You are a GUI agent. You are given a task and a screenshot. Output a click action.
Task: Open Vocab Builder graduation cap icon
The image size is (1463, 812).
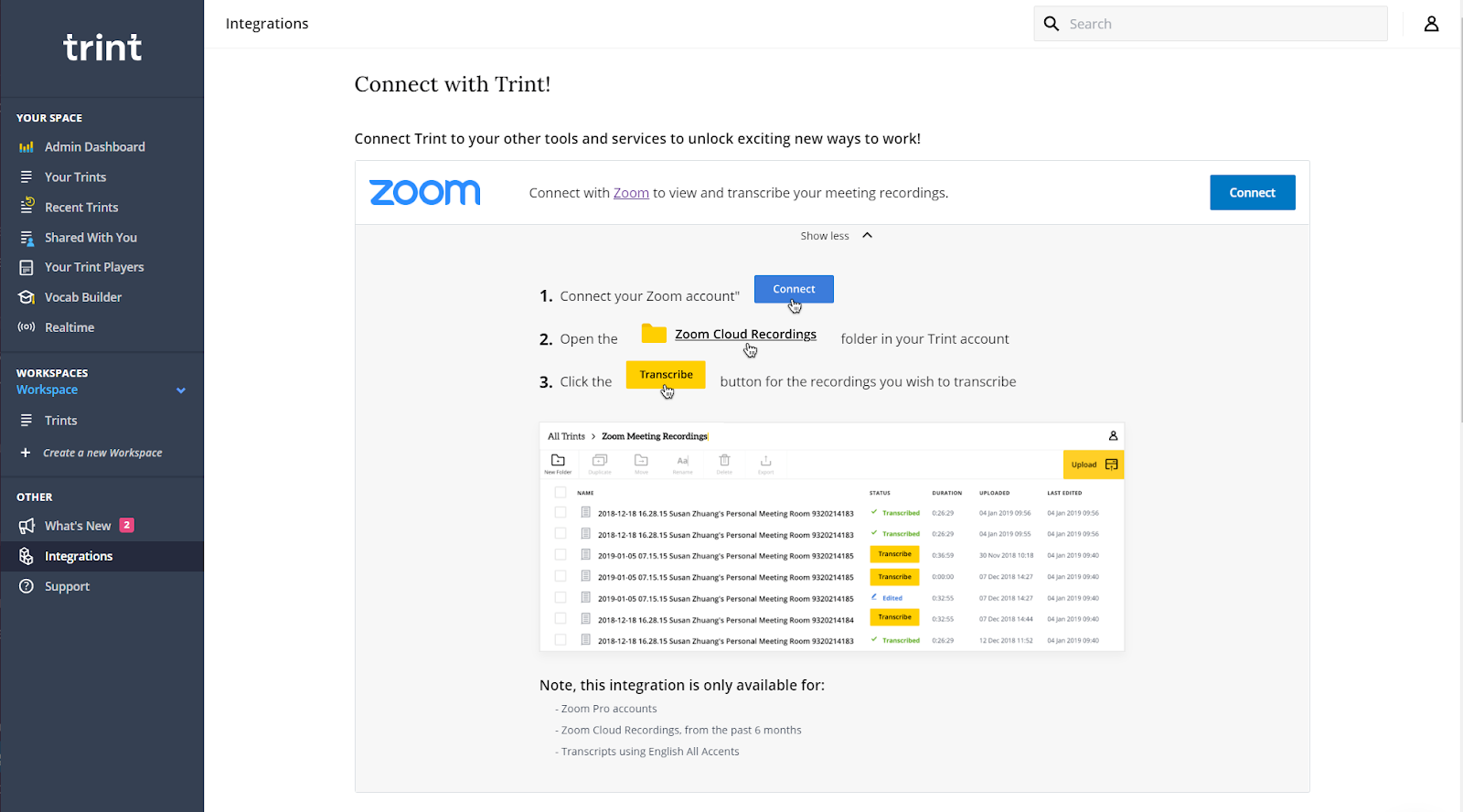coord(27,297)
